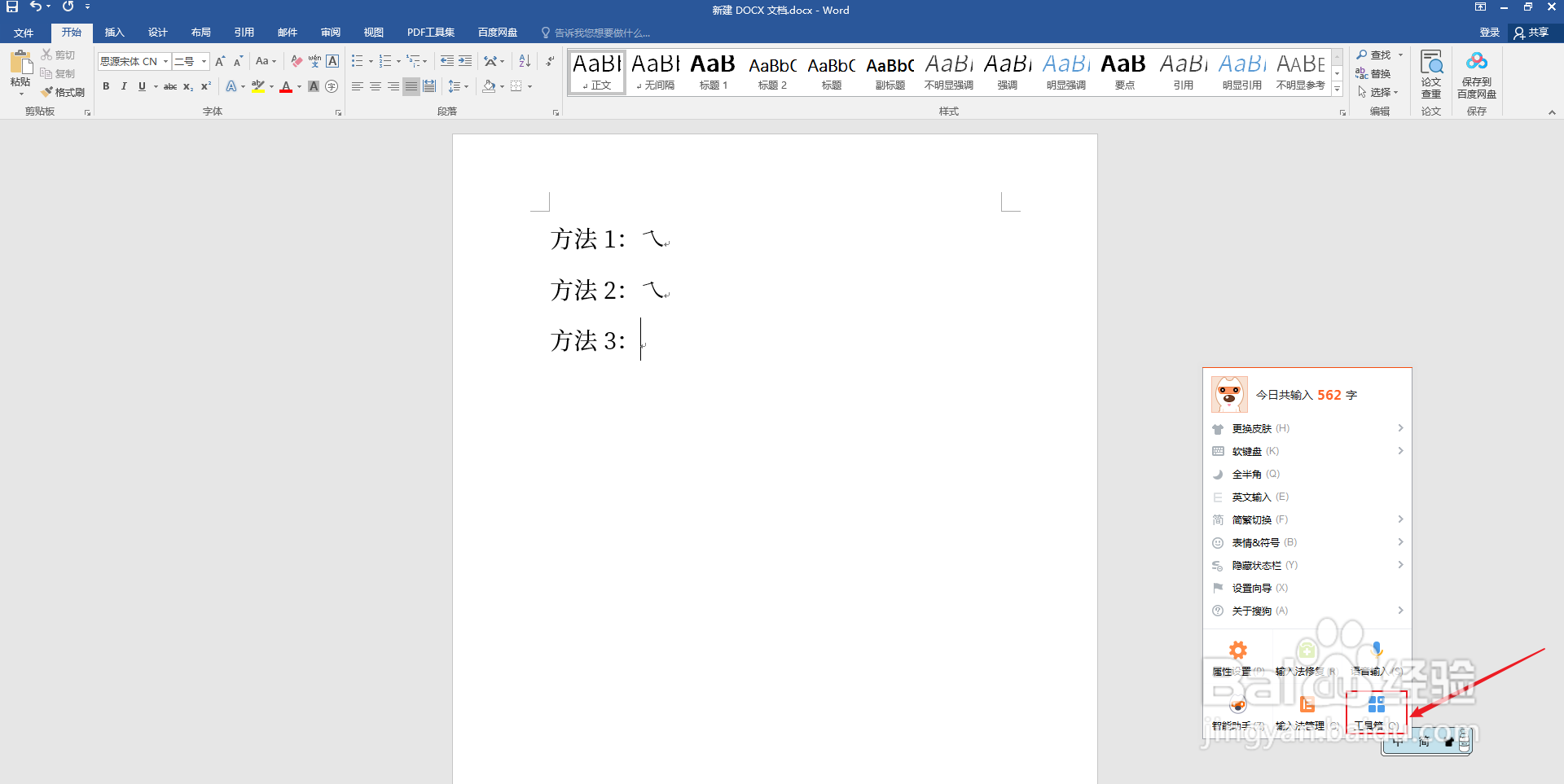
Task: Toggle Underline formatting
Action: (x=142, y=86)
